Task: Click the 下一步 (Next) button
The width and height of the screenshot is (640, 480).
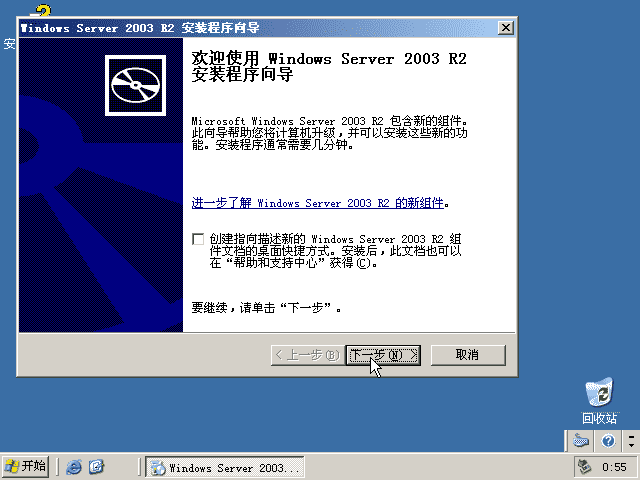Action: click(x=383, y=355)
